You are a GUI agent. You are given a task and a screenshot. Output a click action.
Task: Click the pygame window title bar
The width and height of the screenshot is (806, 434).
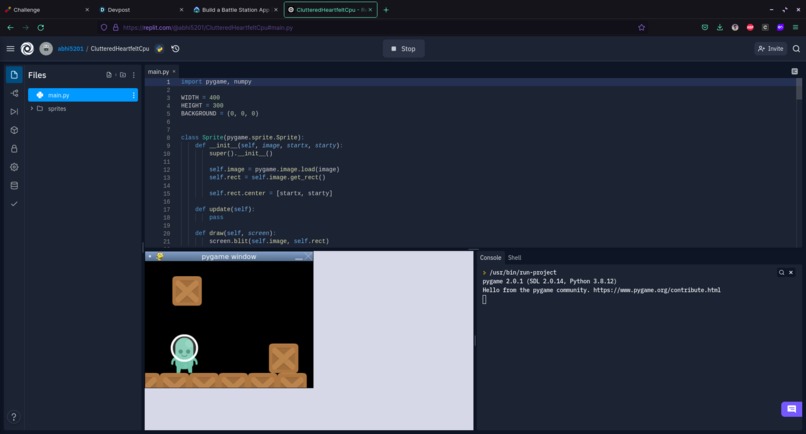point(229,256)
